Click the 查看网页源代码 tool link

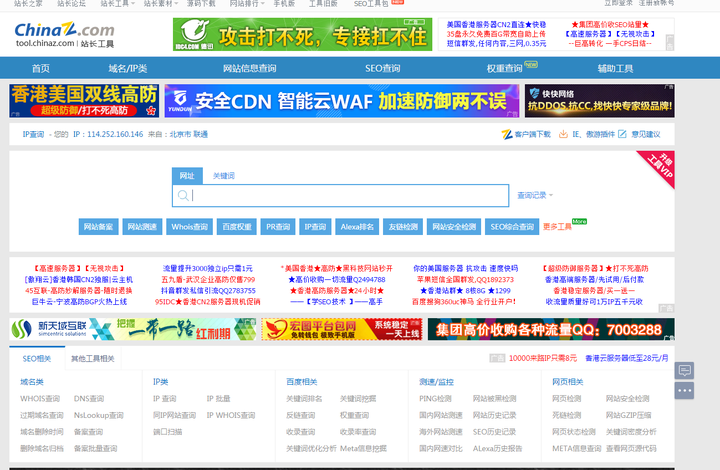pos(631,448)
